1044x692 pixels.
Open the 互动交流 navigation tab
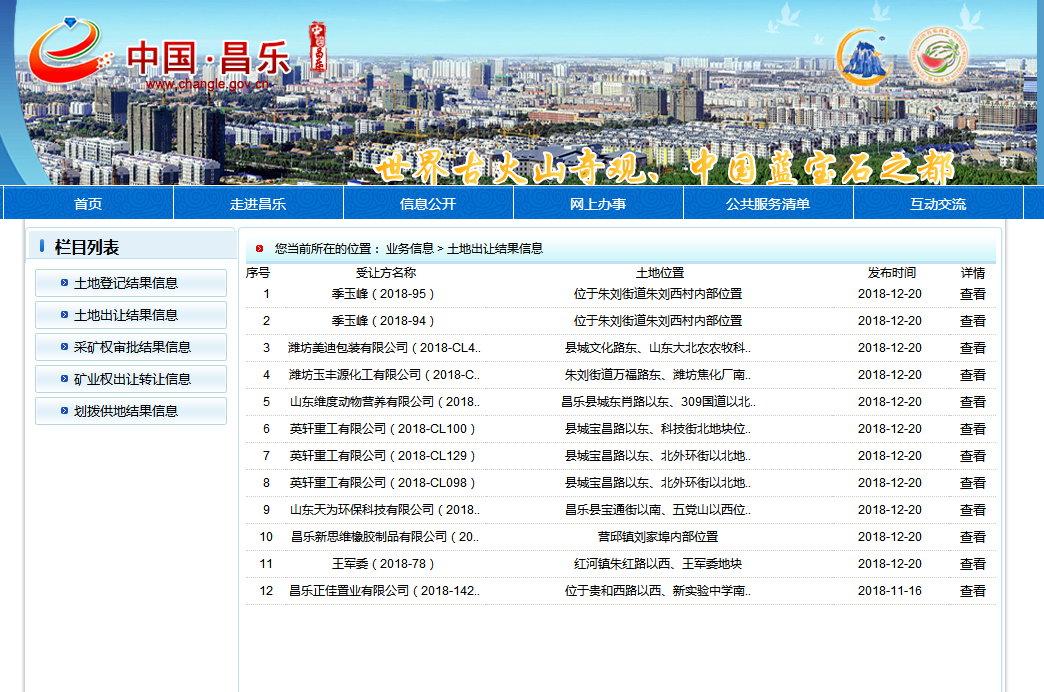pos(938,204)
